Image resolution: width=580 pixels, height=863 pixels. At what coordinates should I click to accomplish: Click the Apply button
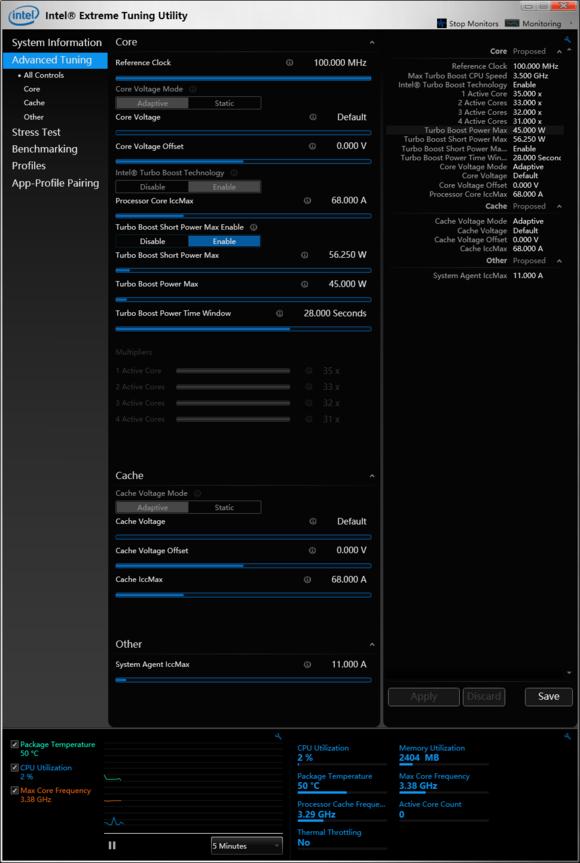pos(424,697)
